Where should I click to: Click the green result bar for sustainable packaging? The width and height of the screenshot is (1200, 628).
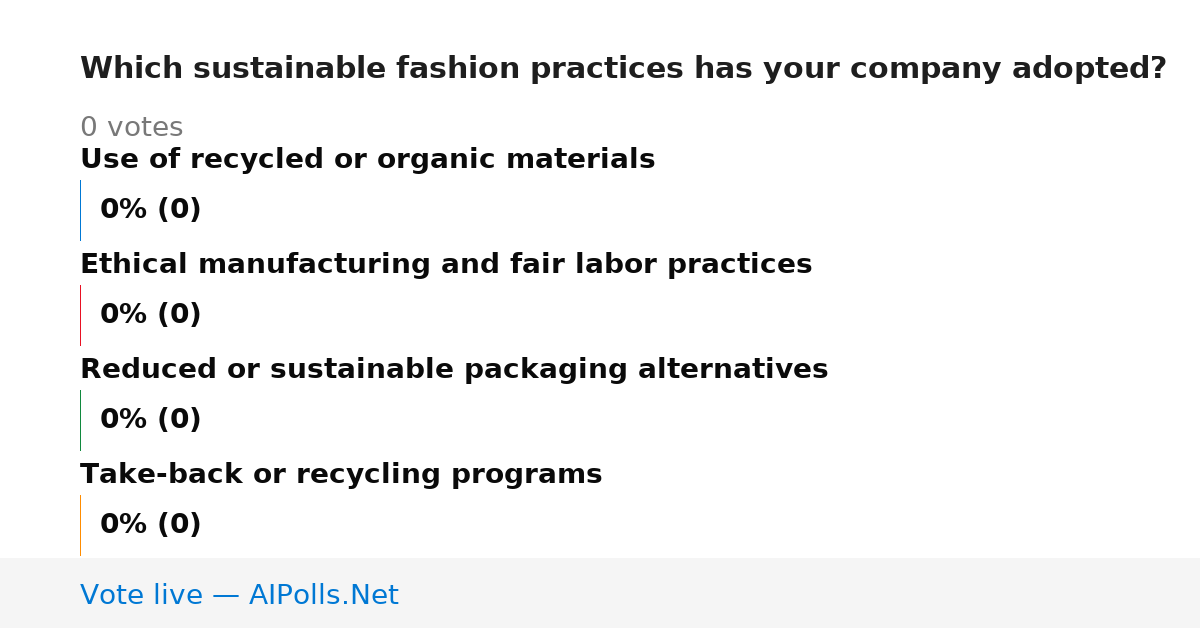[80, 420]
